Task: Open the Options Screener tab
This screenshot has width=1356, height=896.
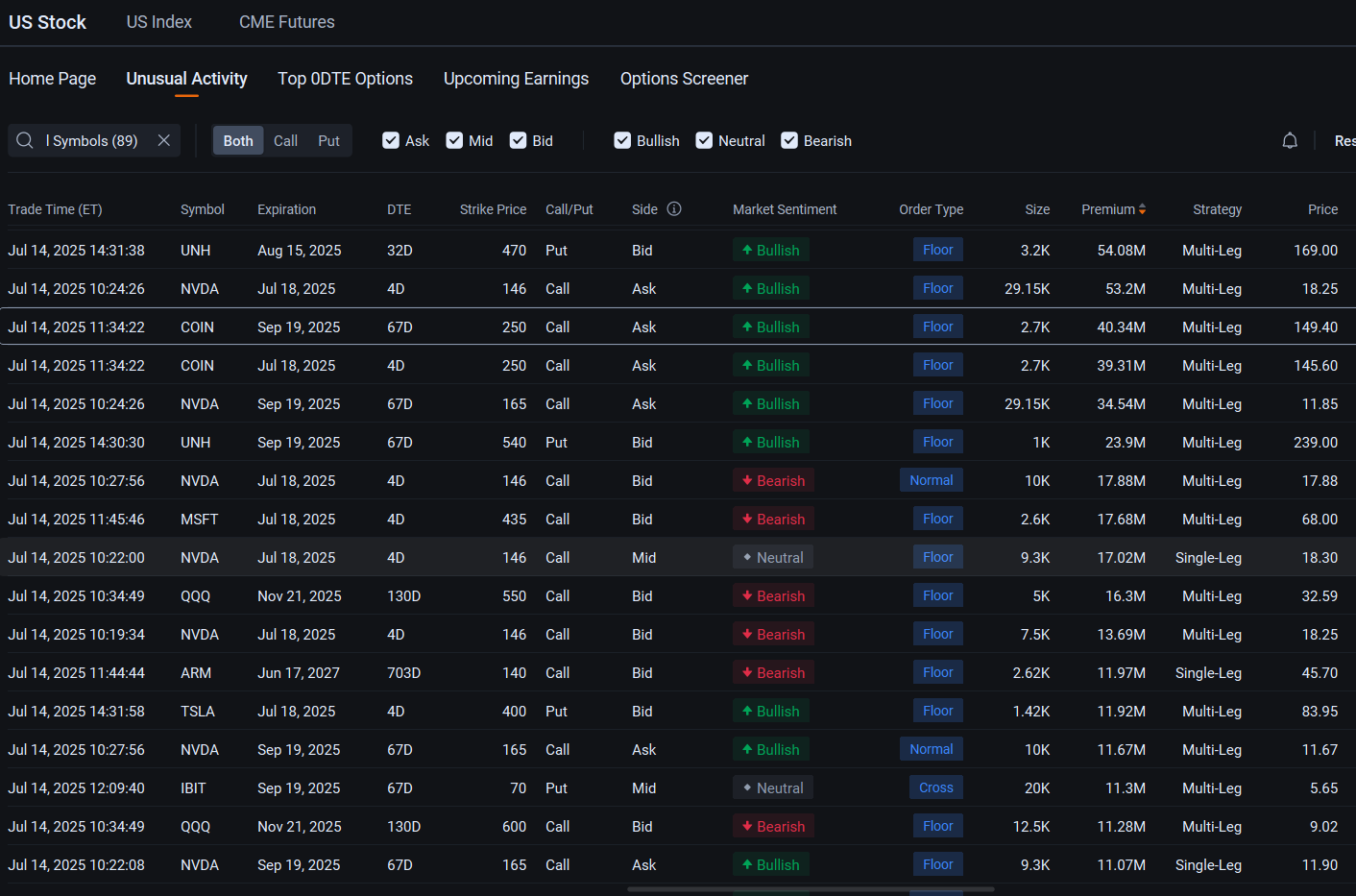Action: tap(685, 79)
